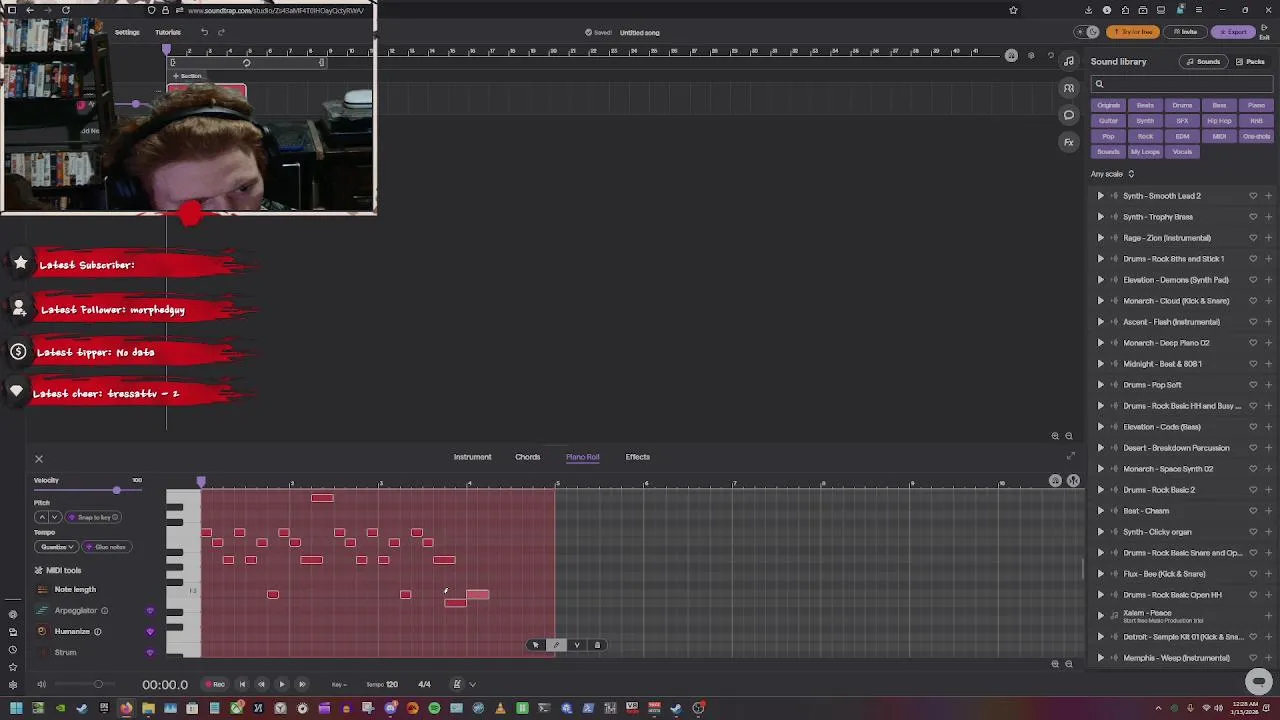Switch library to Sounds view

[x=1202, y=62]
